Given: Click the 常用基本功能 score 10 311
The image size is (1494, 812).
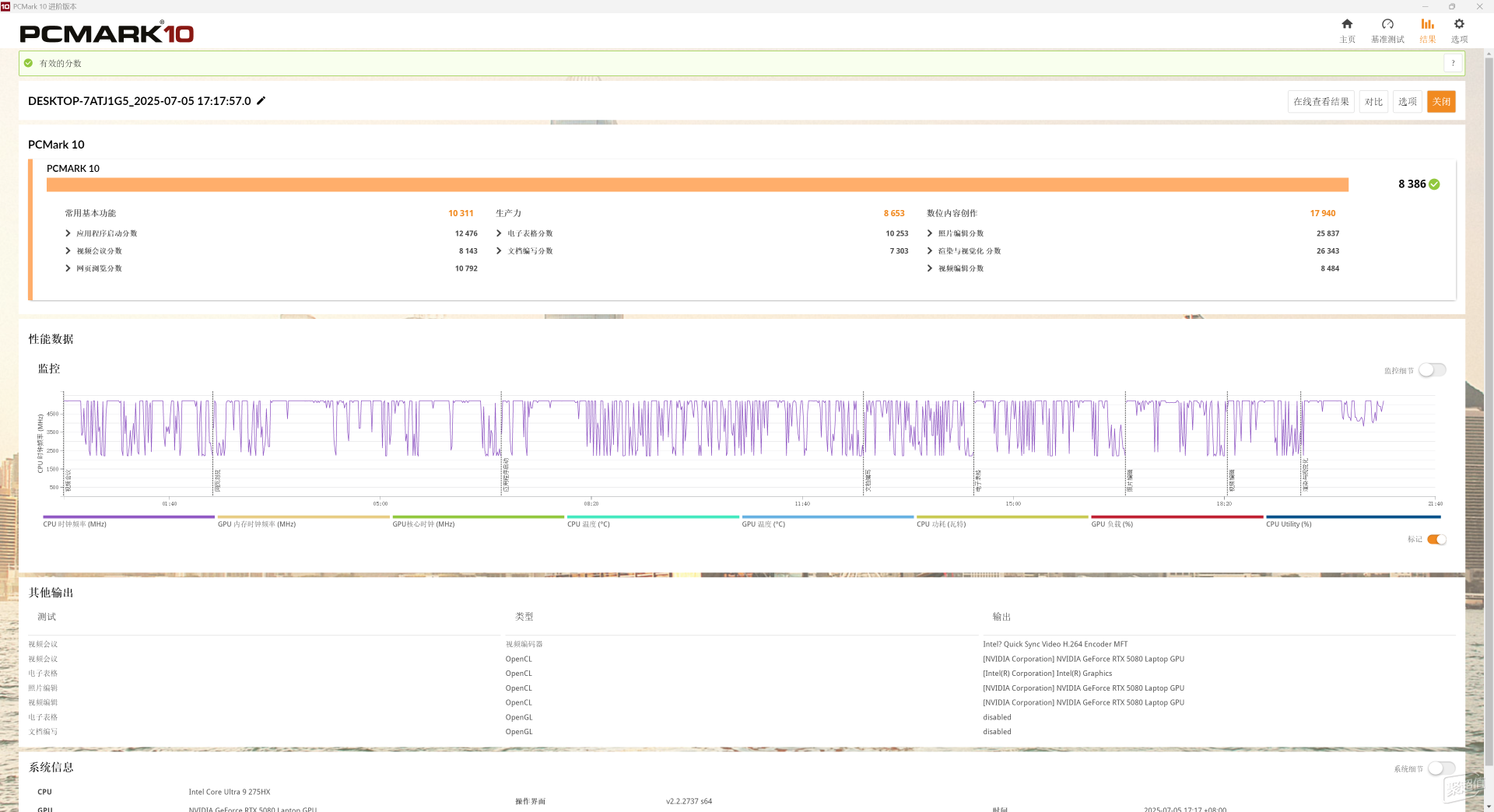Looking at the screenshot, I should point(461,213).
